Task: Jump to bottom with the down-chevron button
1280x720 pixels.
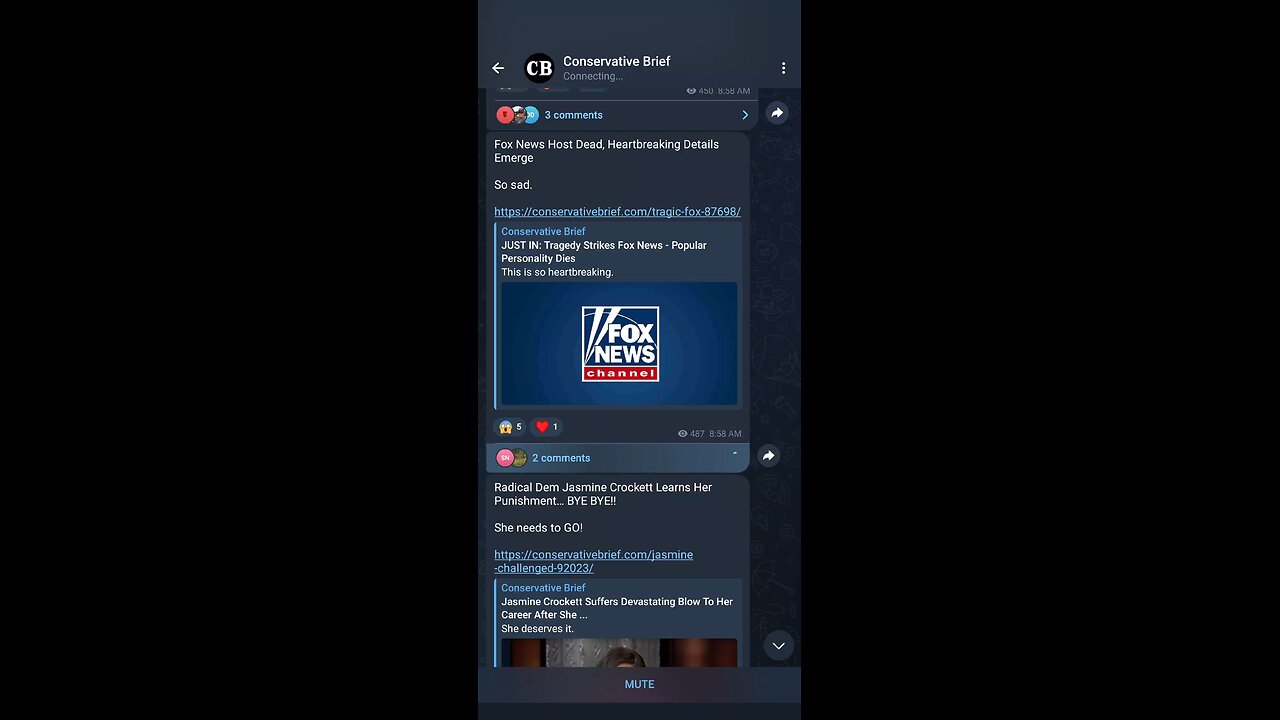Action: (x=778, y=646)
